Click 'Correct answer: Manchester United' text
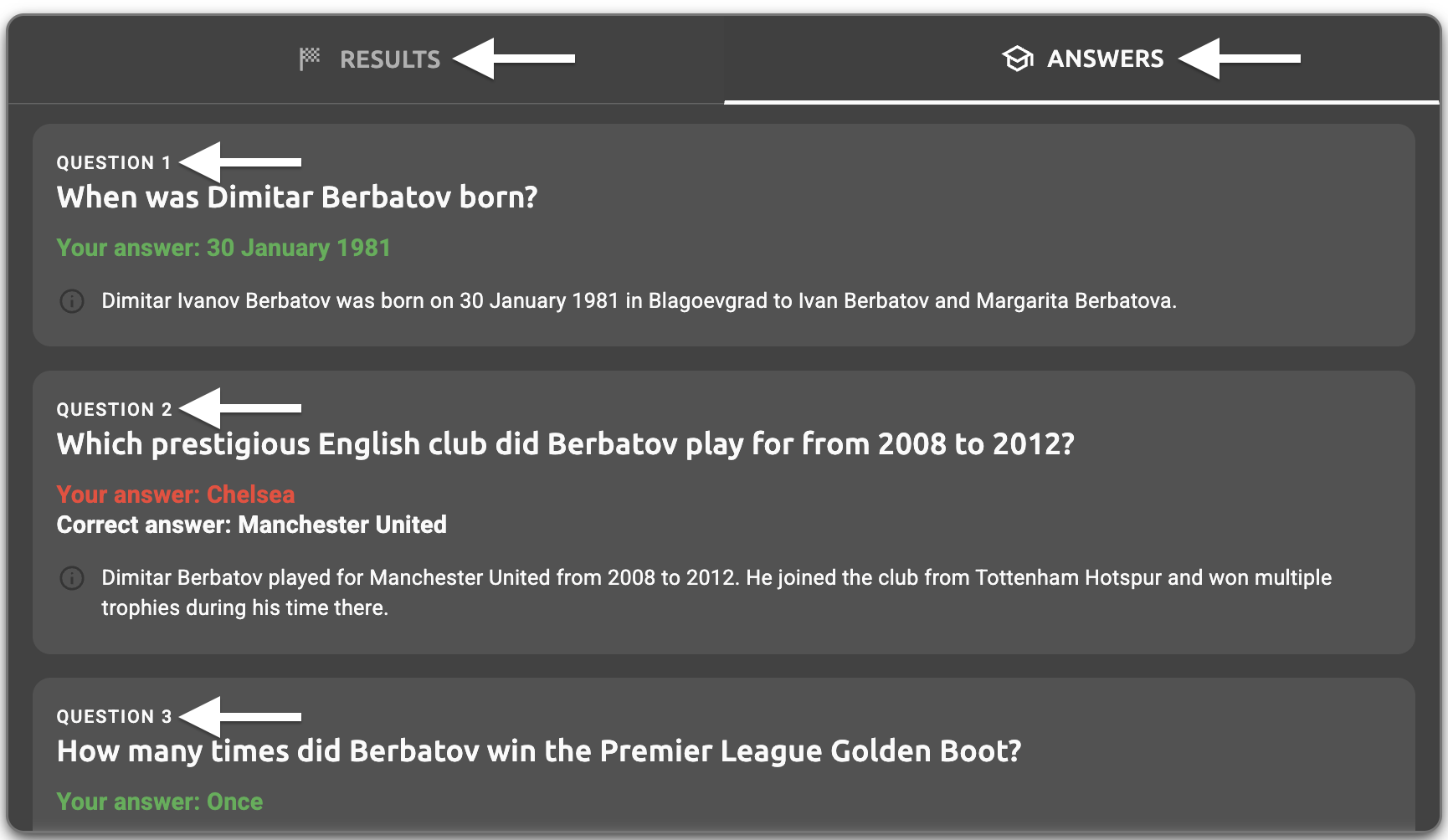 [251, 525]
